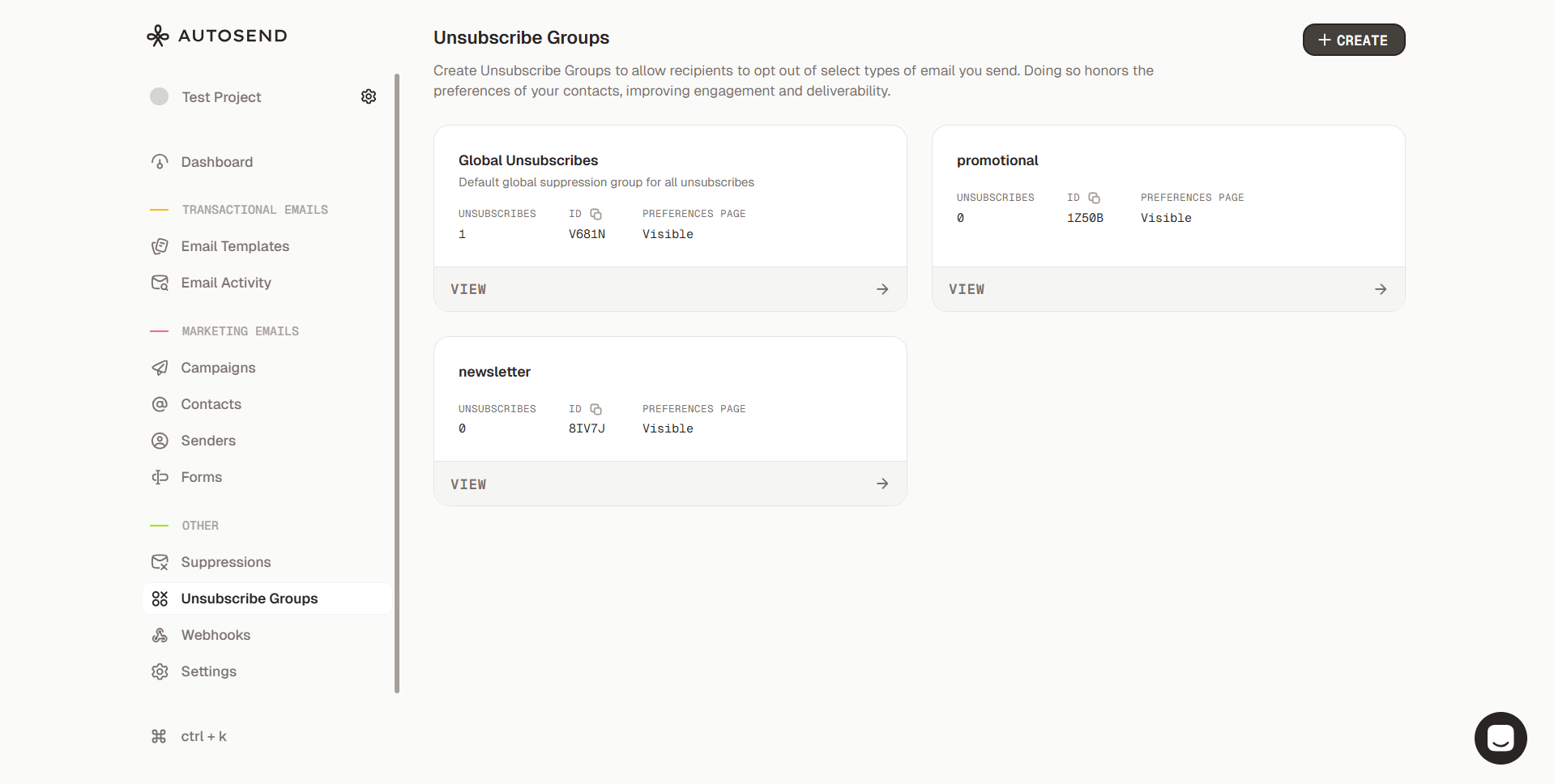Click VIEW on the newsletter card
Screen dimensions: 1554x784
[x=468, y=484]
